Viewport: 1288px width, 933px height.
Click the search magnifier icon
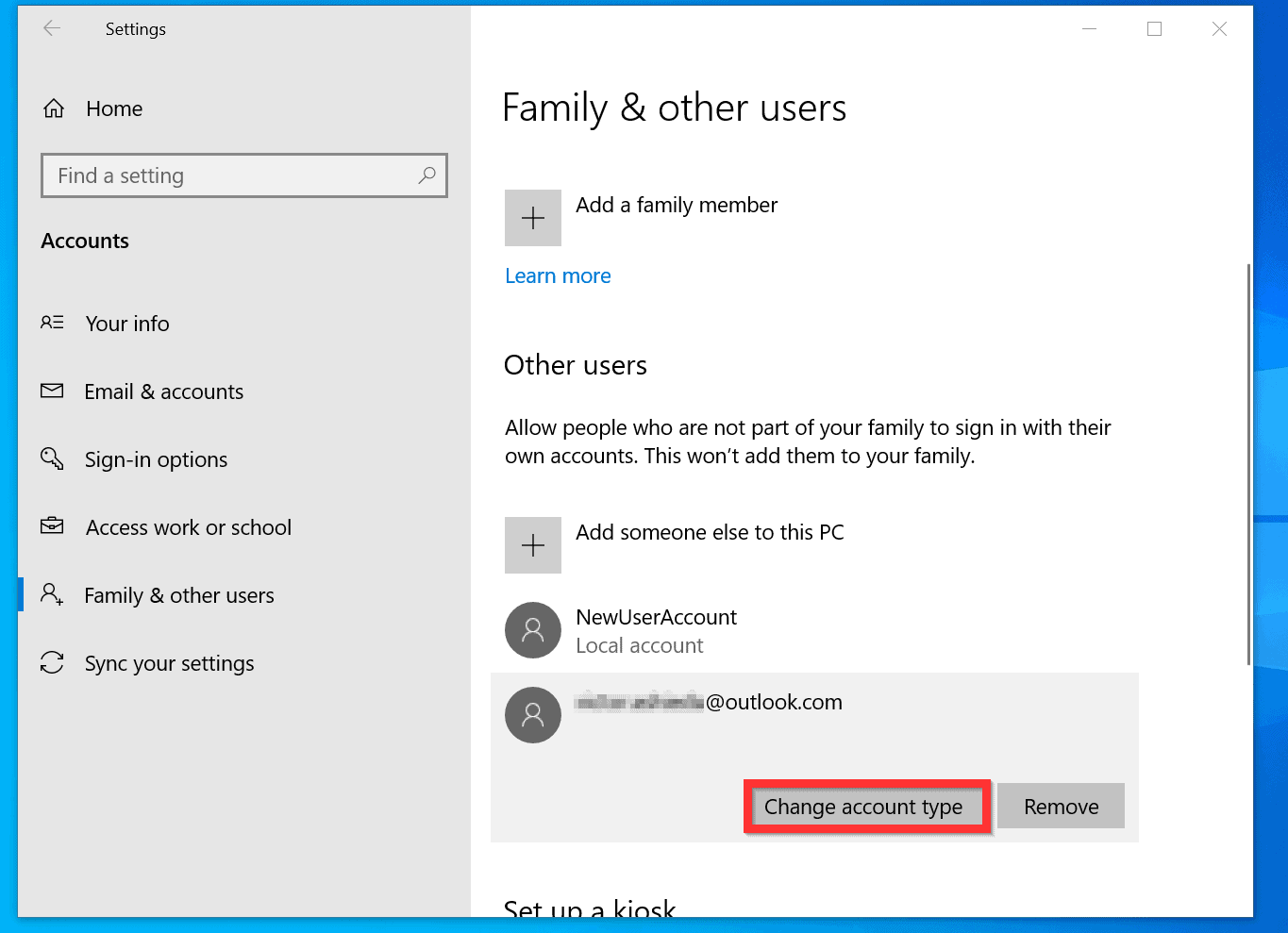point(427,175)
